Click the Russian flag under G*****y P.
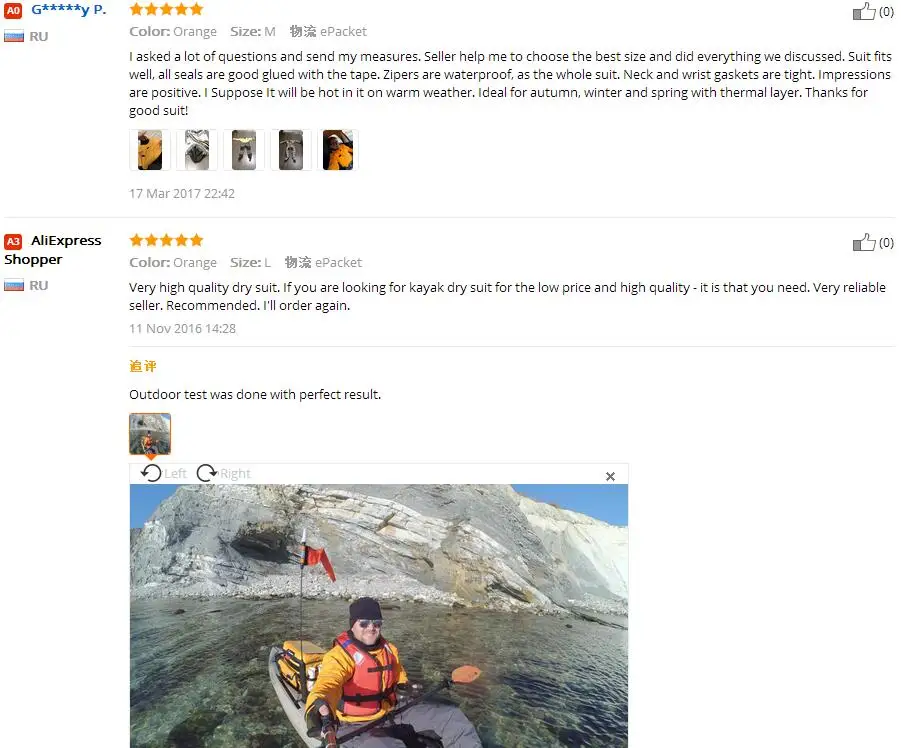 (x=14, y=36)
